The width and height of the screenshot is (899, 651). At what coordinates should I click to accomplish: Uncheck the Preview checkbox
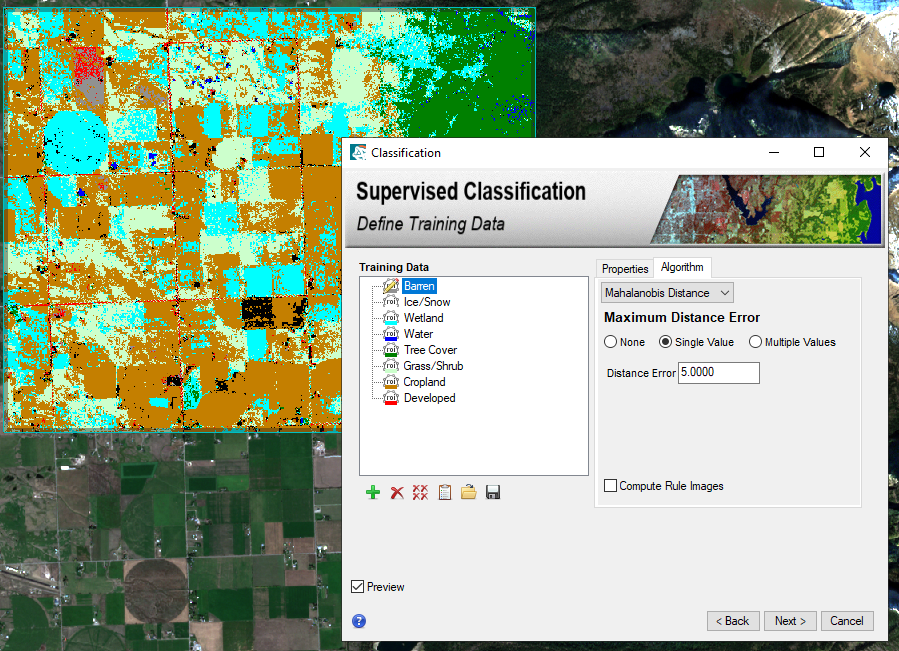[358, 587]
